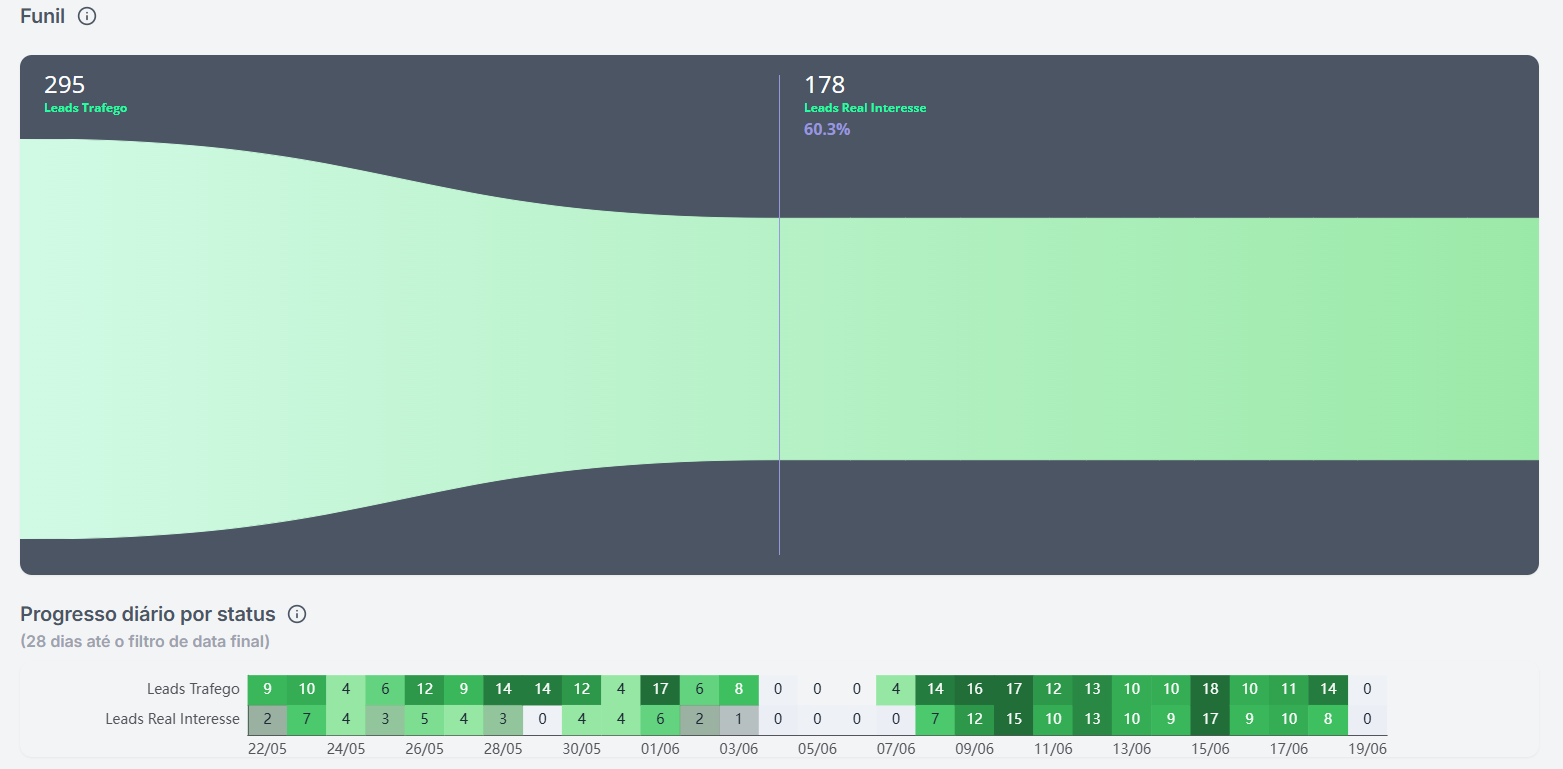Click the narrower right funnel stage band
Viewport: 1563px width, 769px height.
[1159, 339]
